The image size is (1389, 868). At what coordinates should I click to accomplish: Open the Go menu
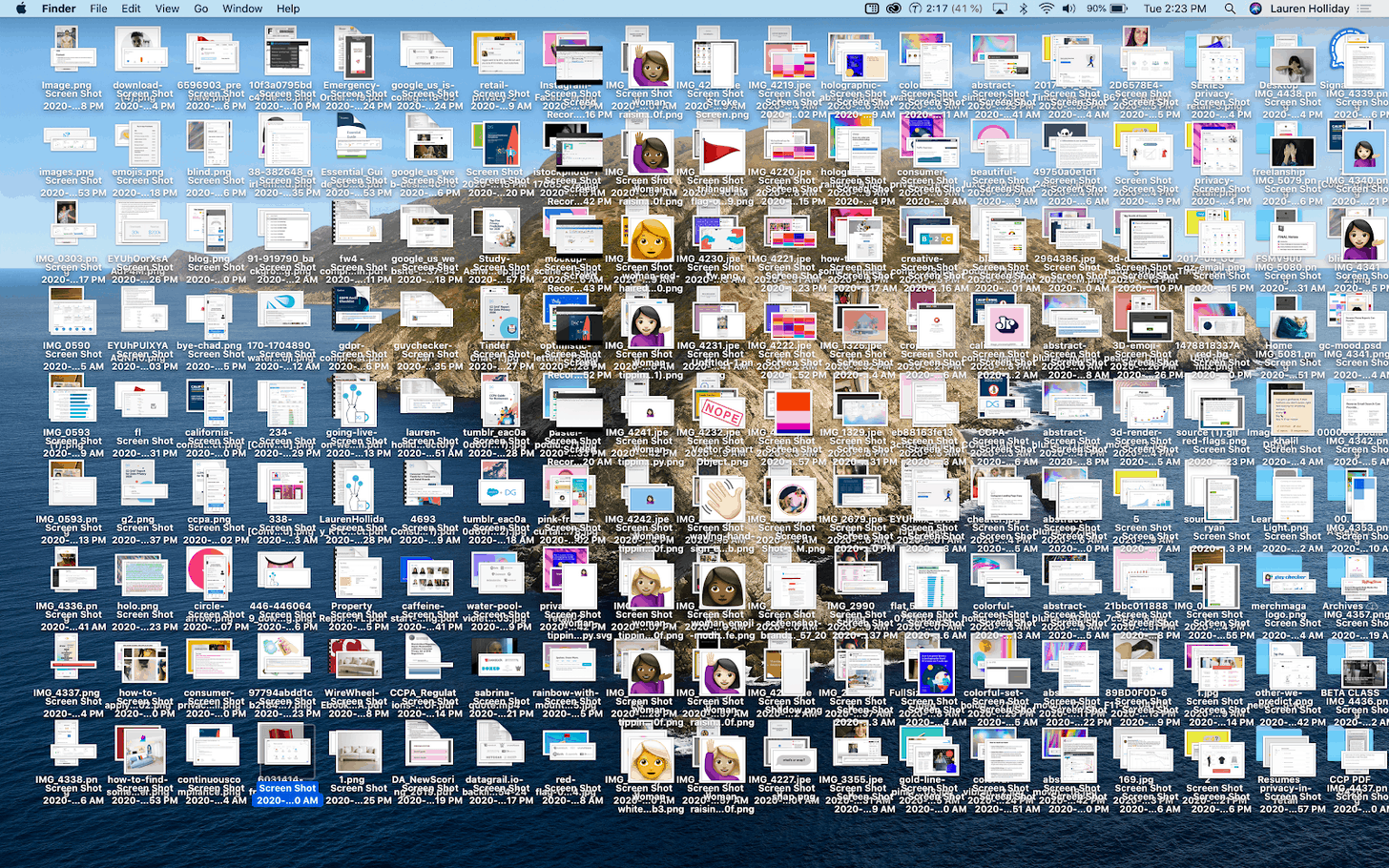coord(203,9)
